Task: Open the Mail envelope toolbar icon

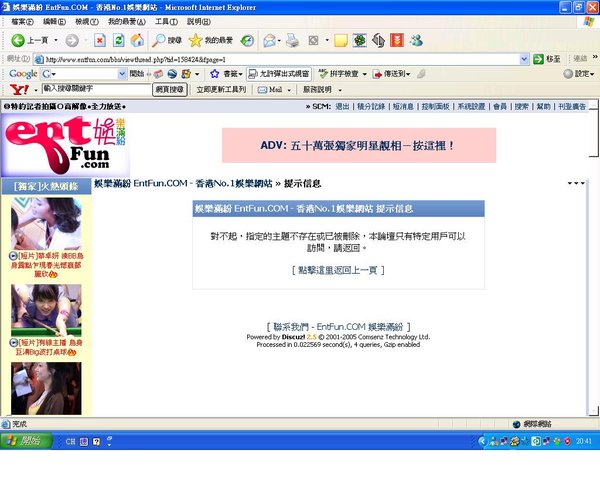Action: point(269,40)
